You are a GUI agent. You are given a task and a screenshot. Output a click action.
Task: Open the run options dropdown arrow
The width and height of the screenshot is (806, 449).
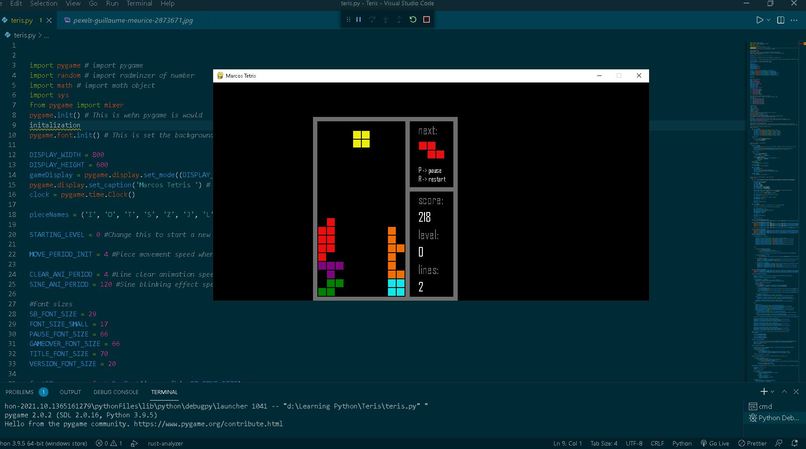(768, 20)
